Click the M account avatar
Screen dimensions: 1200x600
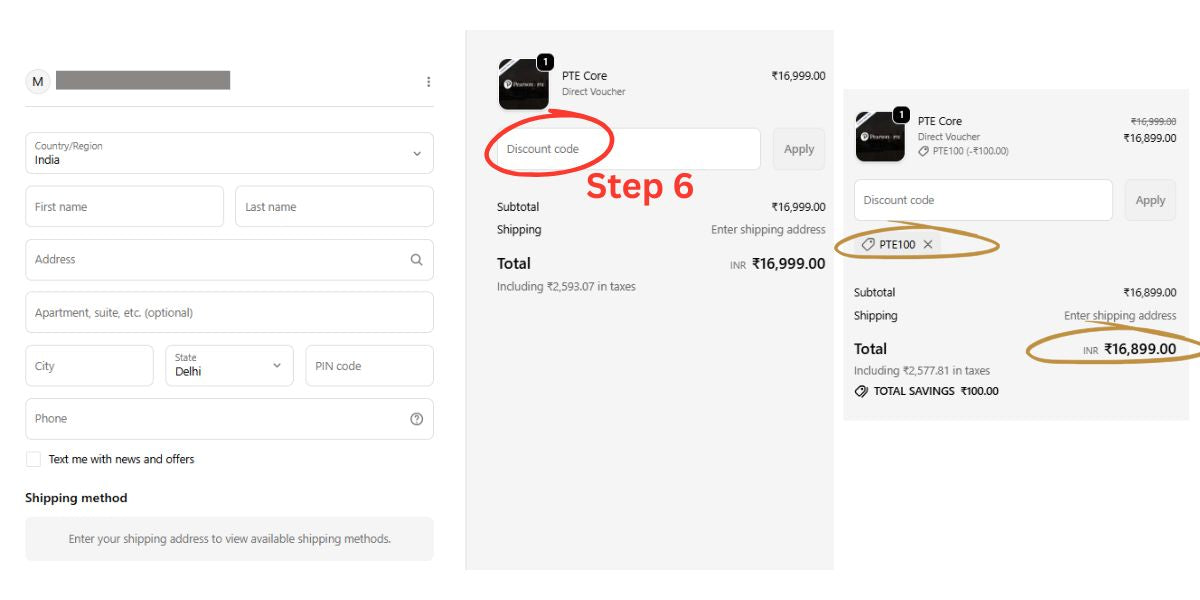click(x=38, y=82)
